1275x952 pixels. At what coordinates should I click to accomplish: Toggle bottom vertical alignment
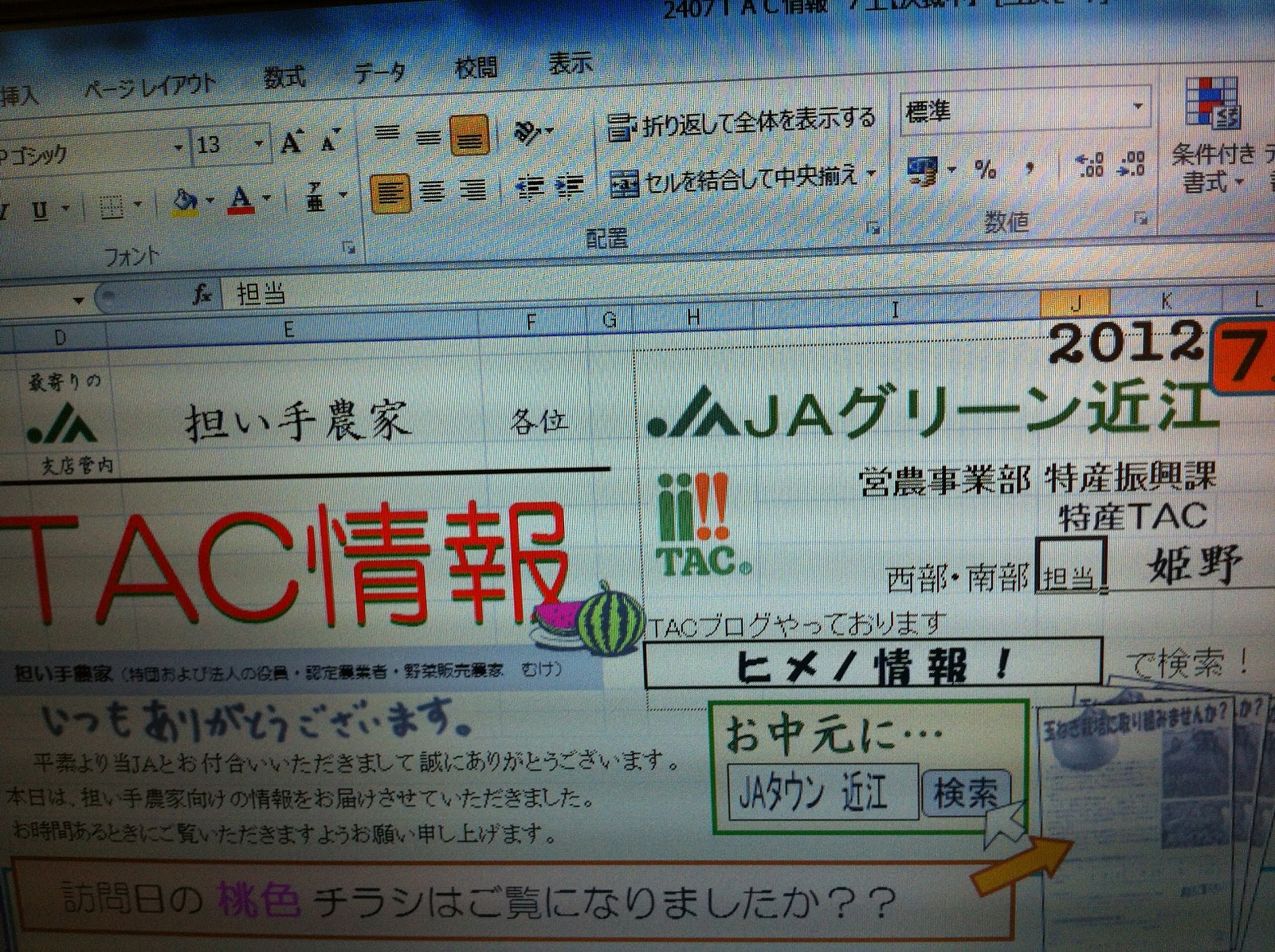point(469,135)
